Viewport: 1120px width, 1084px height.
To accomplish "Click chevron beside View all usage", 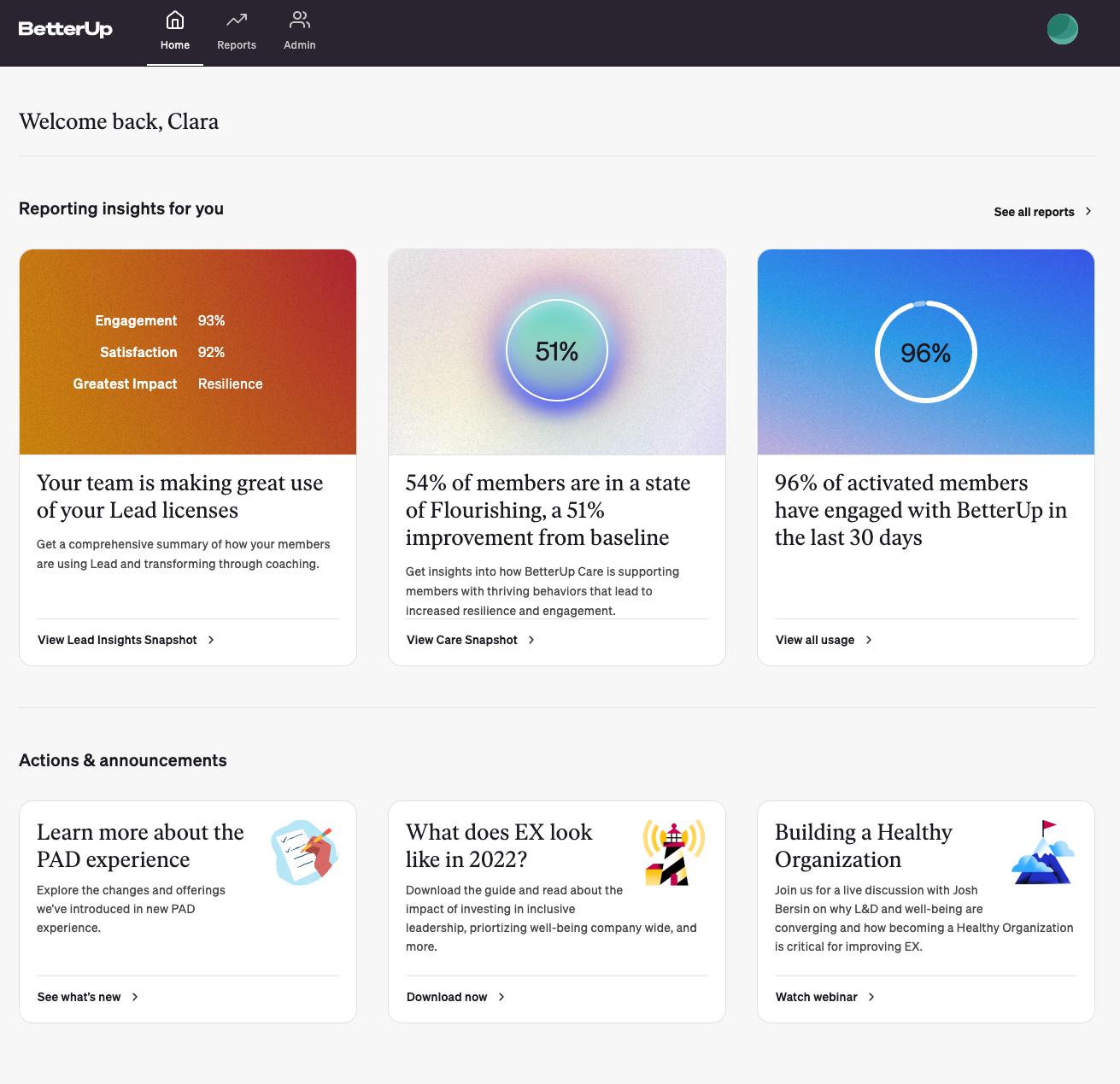I will click(869, 640).
